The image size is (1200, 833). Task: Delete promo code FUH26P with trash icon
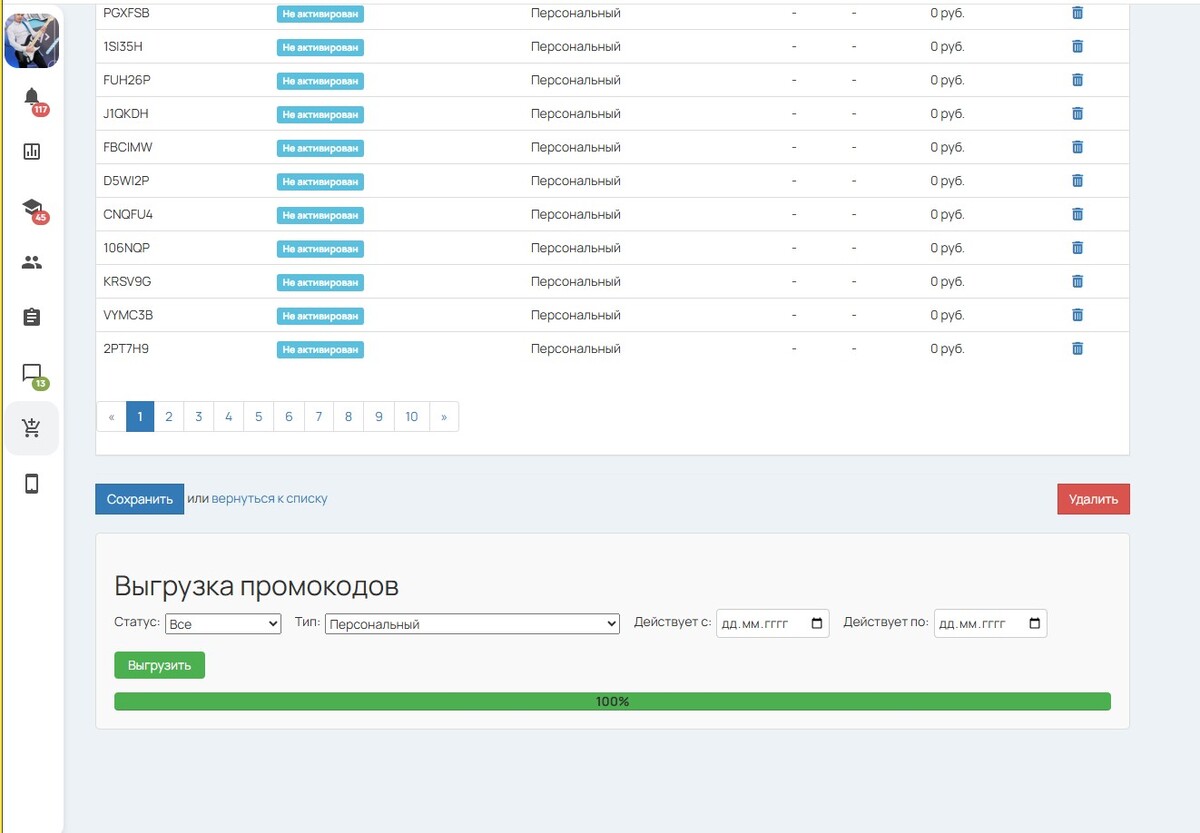1077,80
